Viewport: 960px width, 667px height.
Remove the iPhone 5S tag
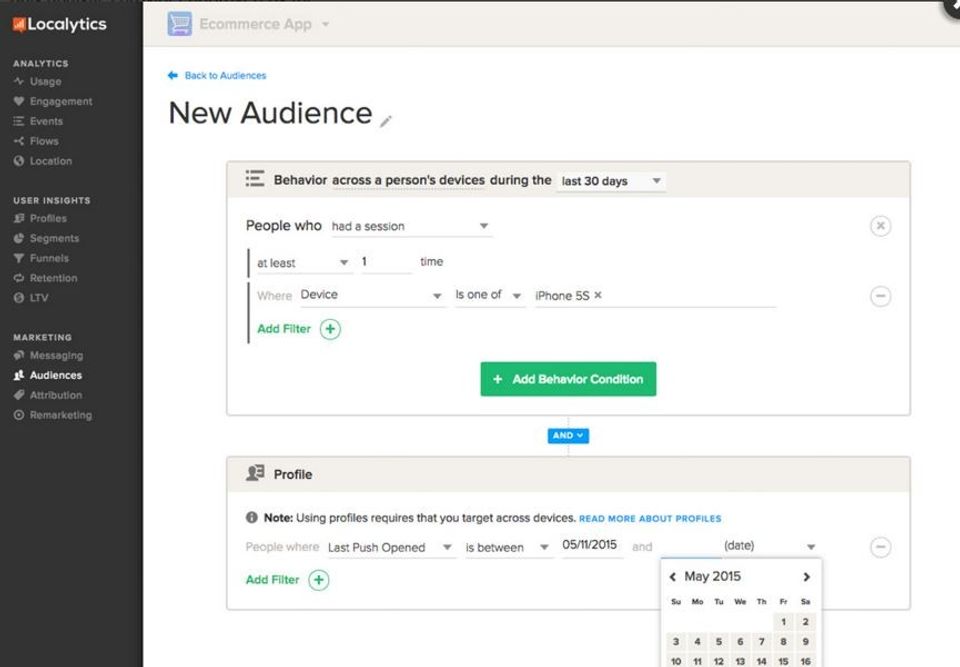pyautogui.click(x=598, y=295)
